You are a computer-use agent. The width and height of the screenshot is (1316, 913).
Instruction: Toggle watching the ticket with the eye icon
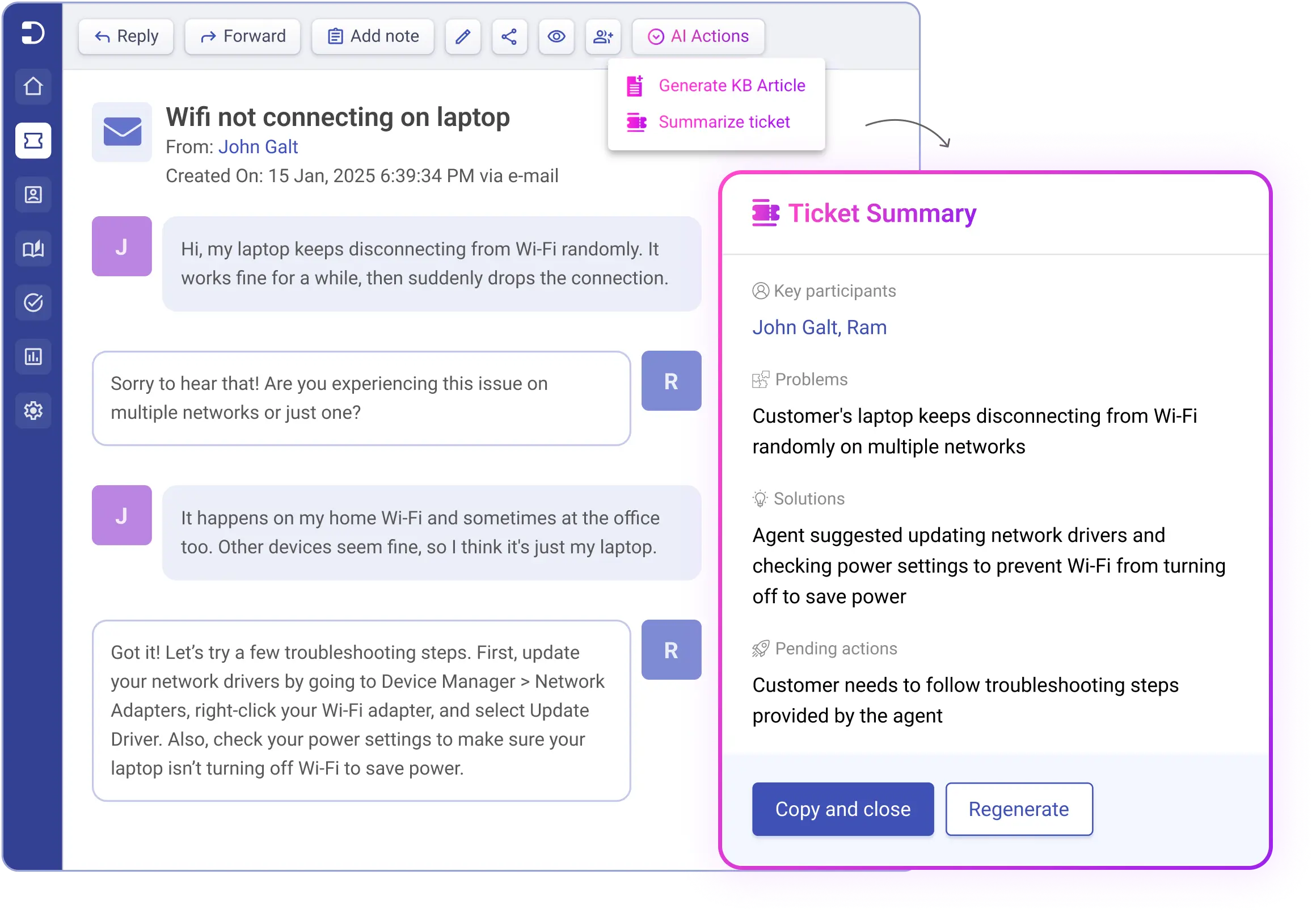556,36
